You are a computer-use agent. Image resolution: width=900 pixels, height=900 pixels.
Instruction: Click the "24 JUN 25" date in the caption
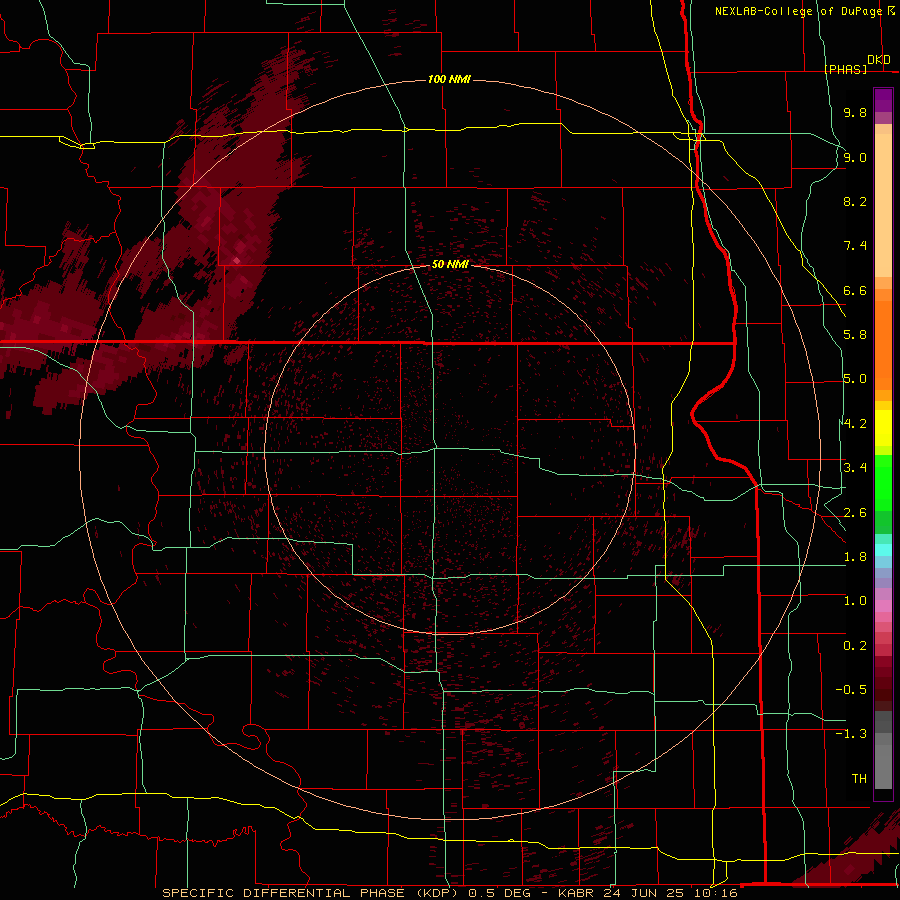tap(641, 893)
